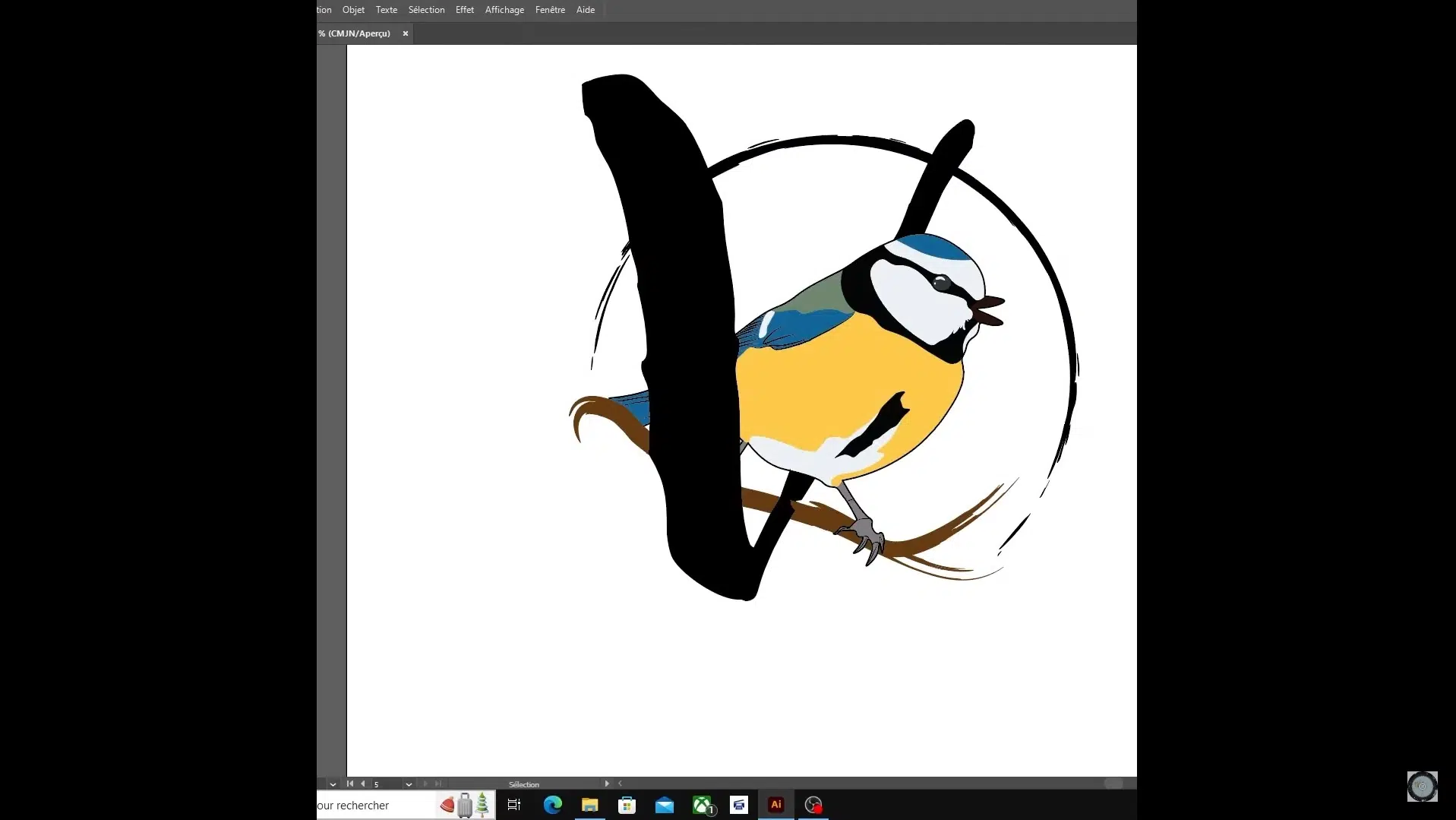
Task: Go to the next artboard
Action: (x=425, y=784)
